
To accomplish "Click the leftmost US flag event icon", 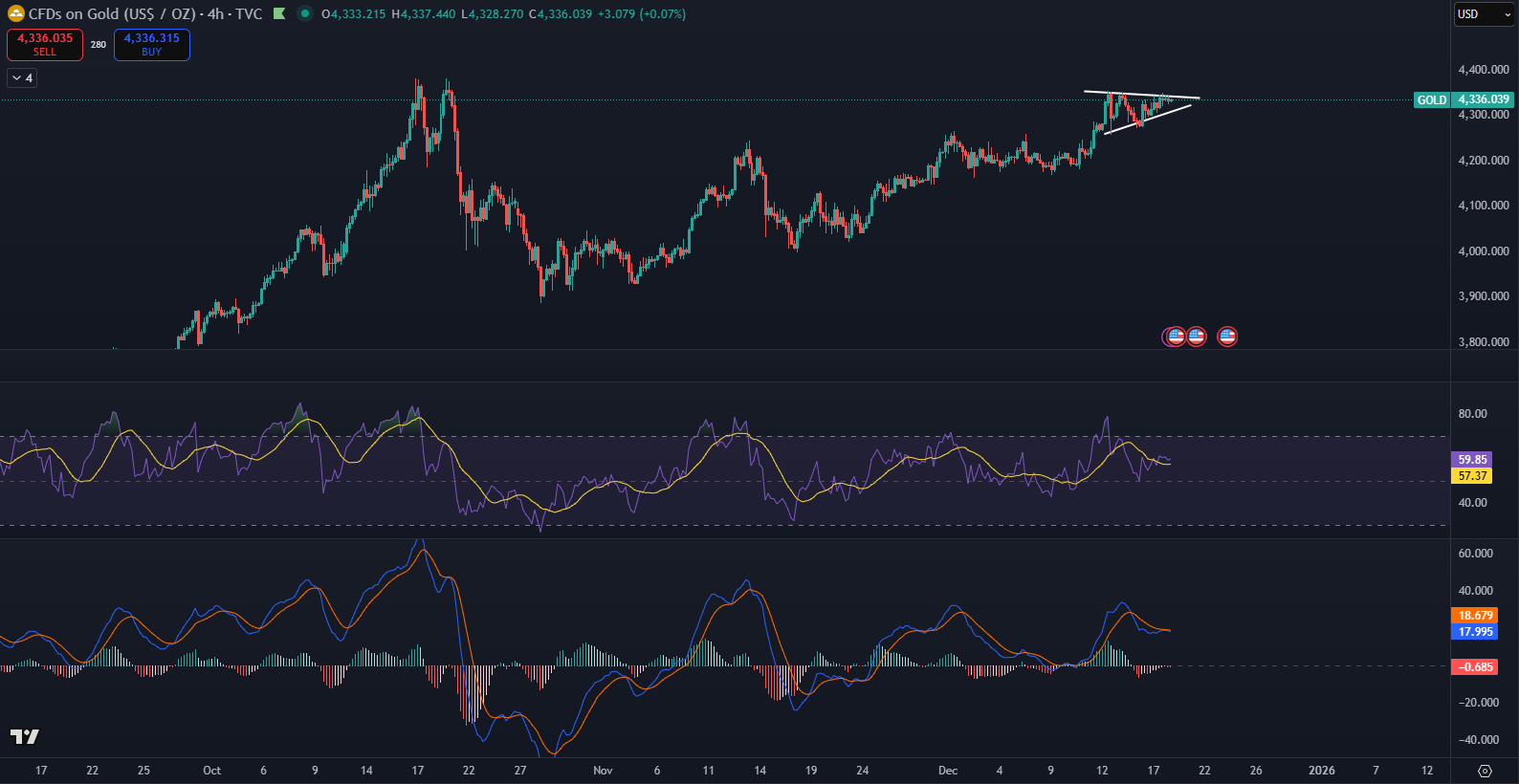I will (x=1175, y=337).
